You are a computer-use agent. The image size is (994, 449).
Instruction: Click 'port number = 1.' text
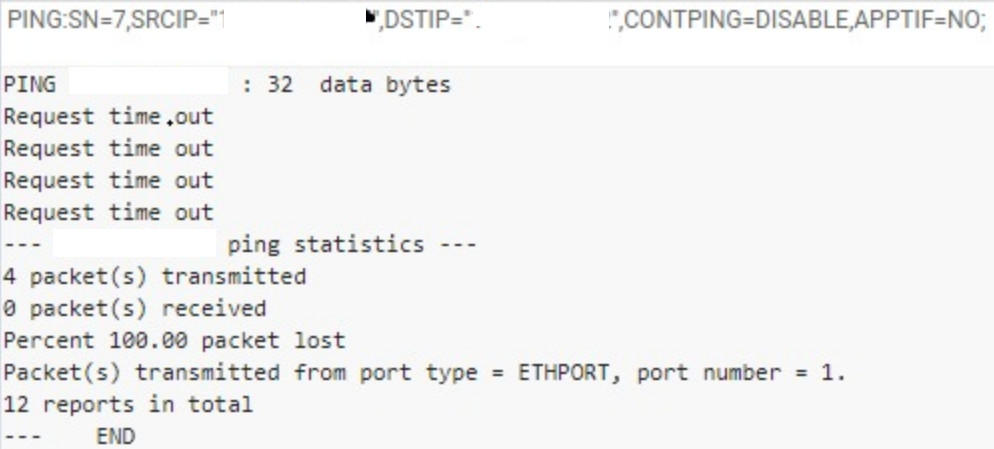(x=741, y=372)
